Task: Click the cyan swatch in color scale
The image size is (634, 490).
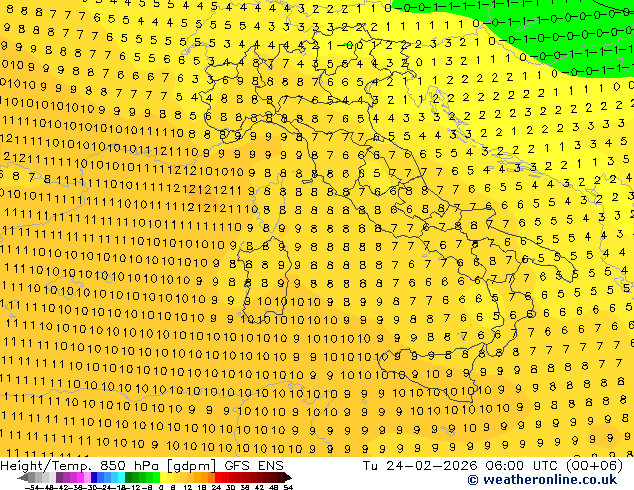Action: (x=121, y=478)
